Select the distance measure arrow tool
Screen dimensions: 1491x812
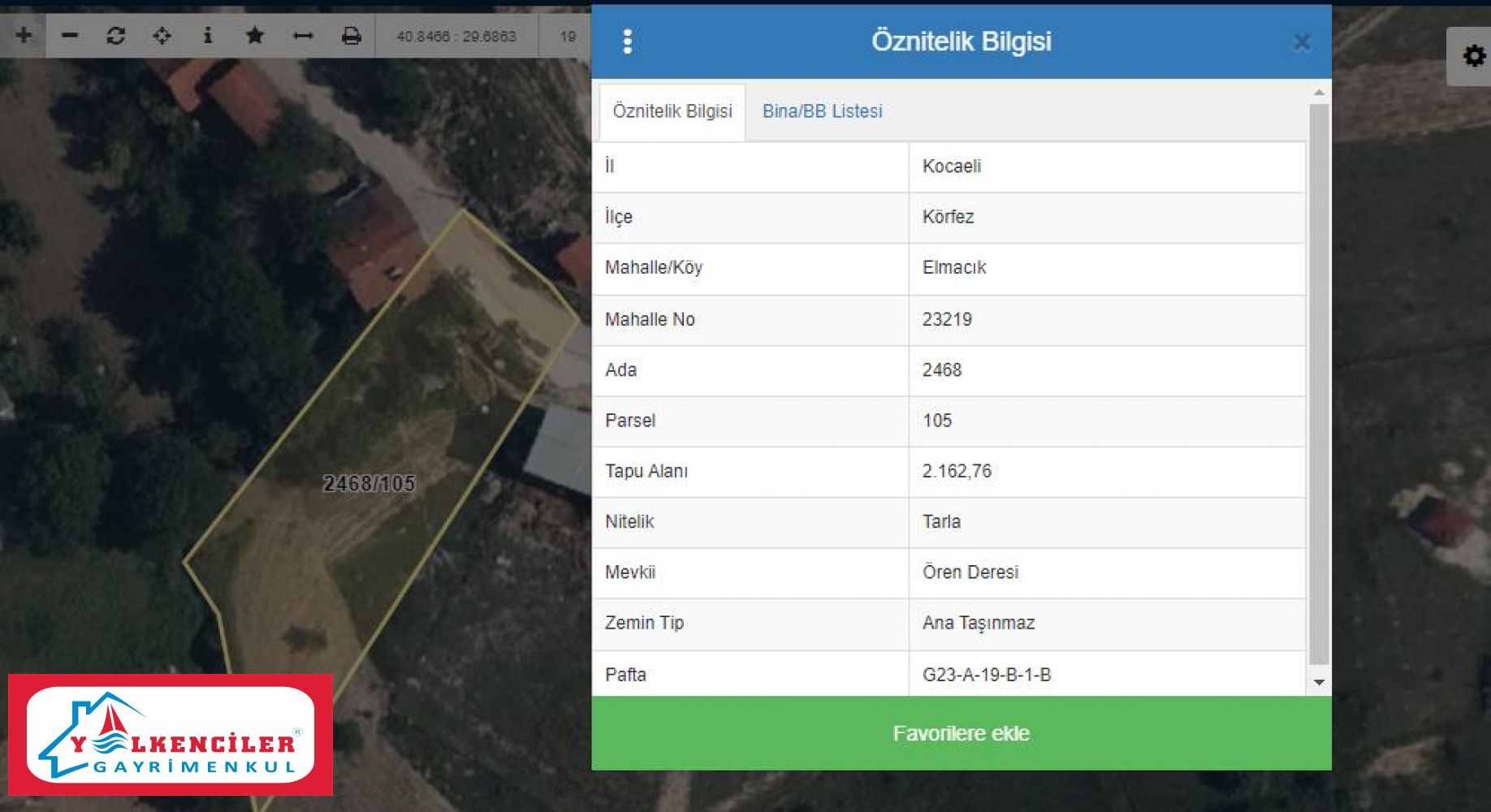coord(303,36)
